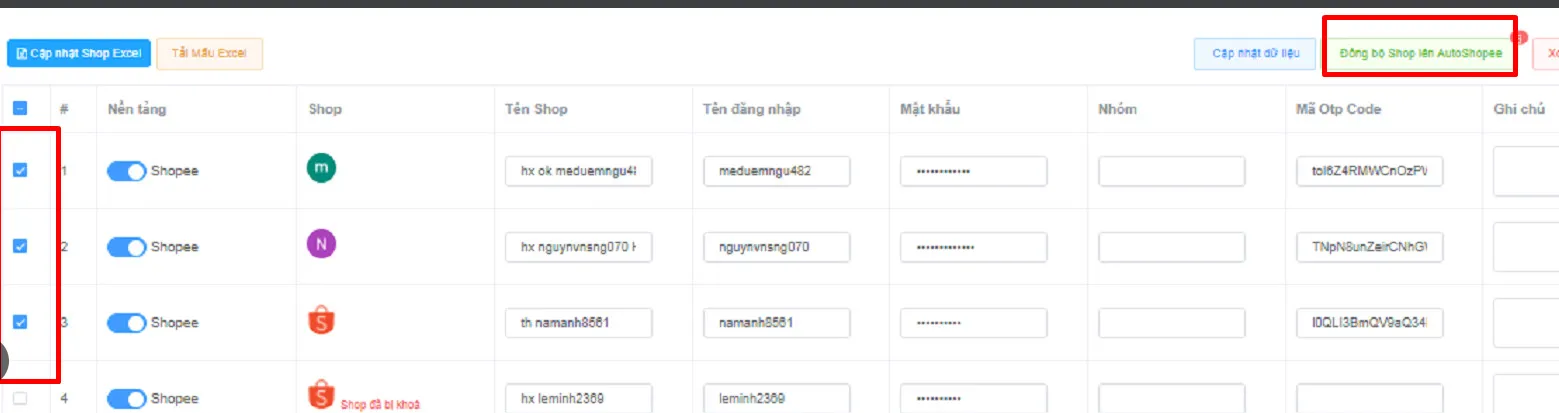1559x413 pixels.
Task: Click login name field 'nguynvnsng070'
Action: [777, 247]
